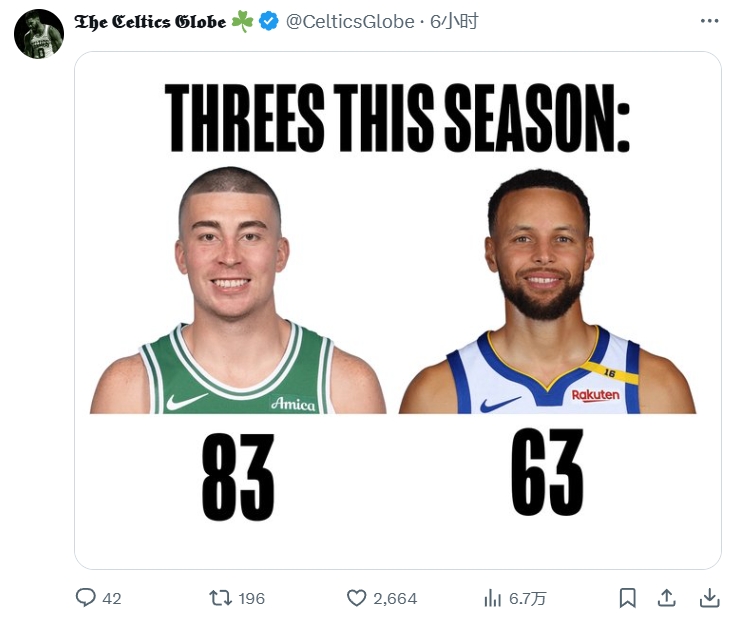Viewport: 735px width, 618px height.
Task: Click the like count 2,664
Action: pos(395,598)
